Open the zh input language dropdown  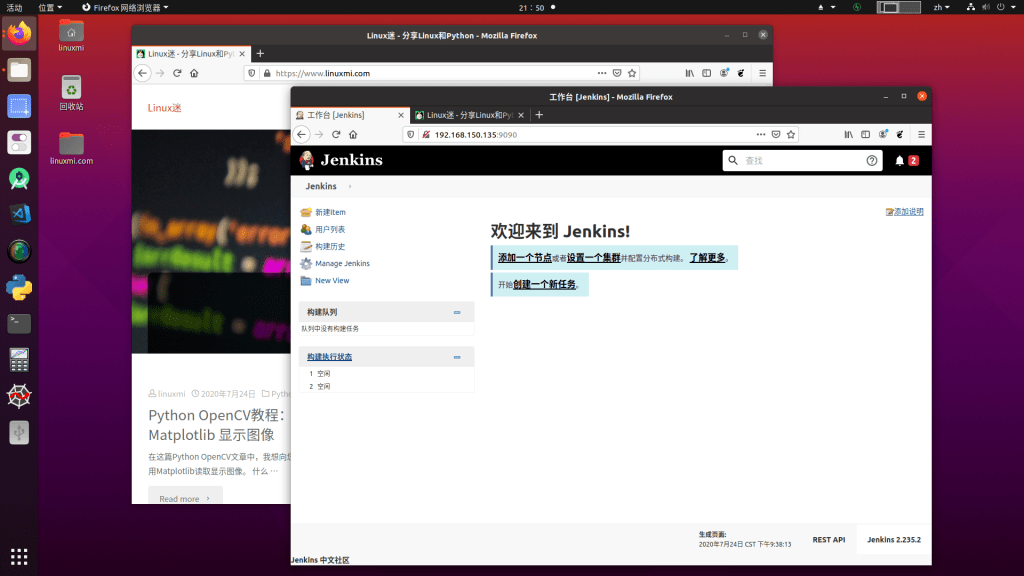[x=941, y=7]
